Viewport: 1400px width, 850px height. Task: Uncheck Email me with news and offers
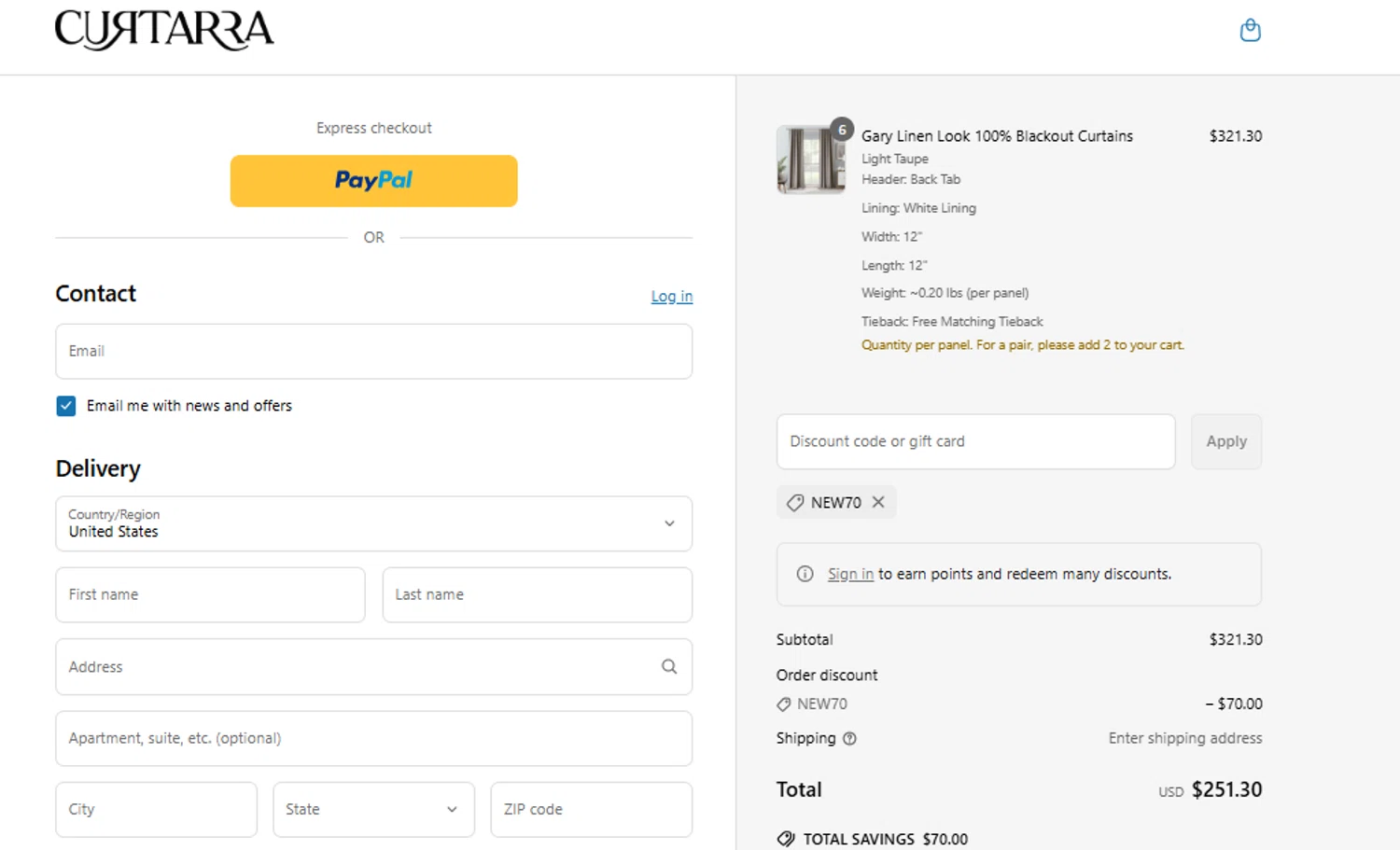pos(66,406)
